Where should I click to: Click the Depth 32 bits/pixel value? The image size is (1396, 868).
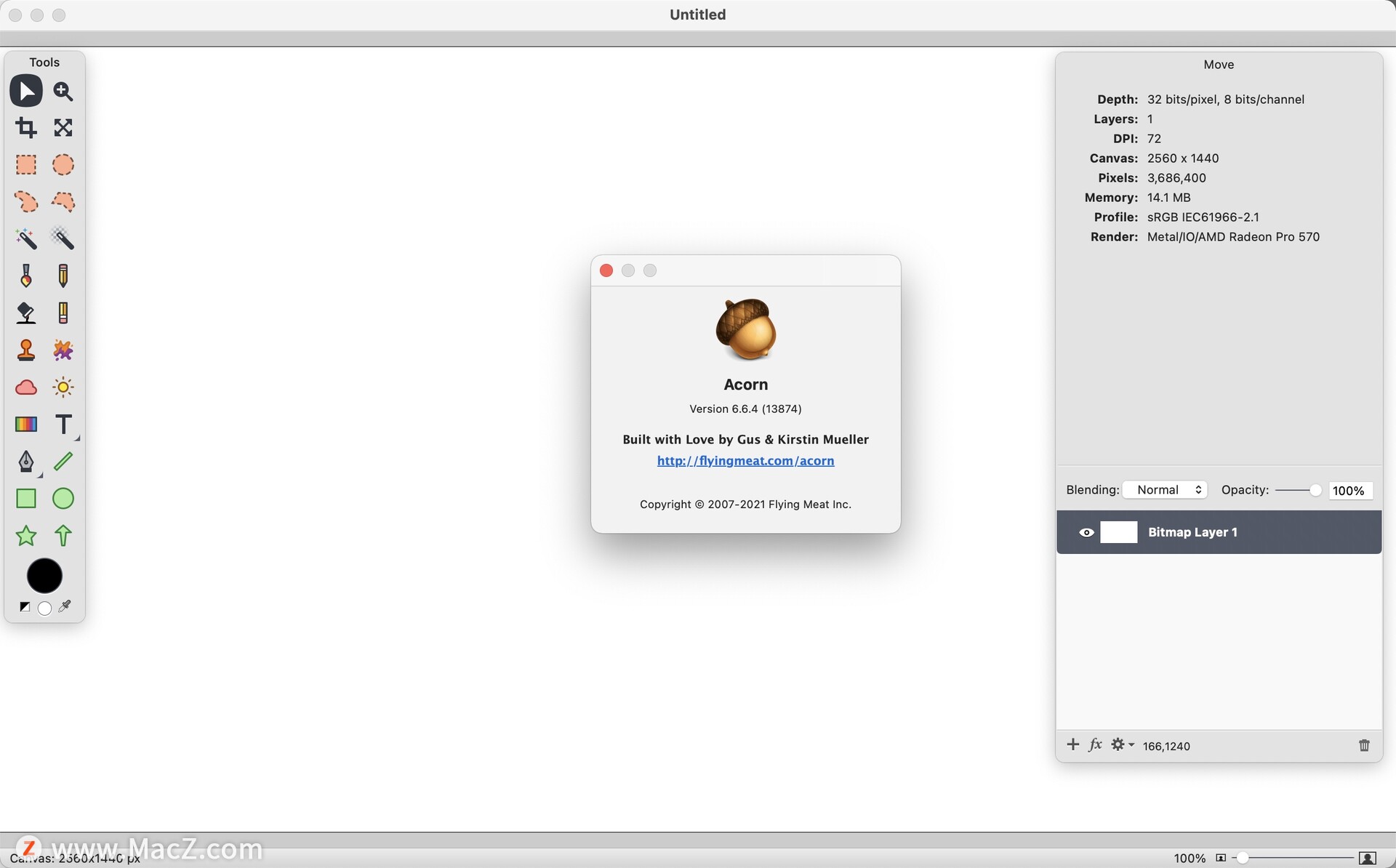pos(1226,100)
